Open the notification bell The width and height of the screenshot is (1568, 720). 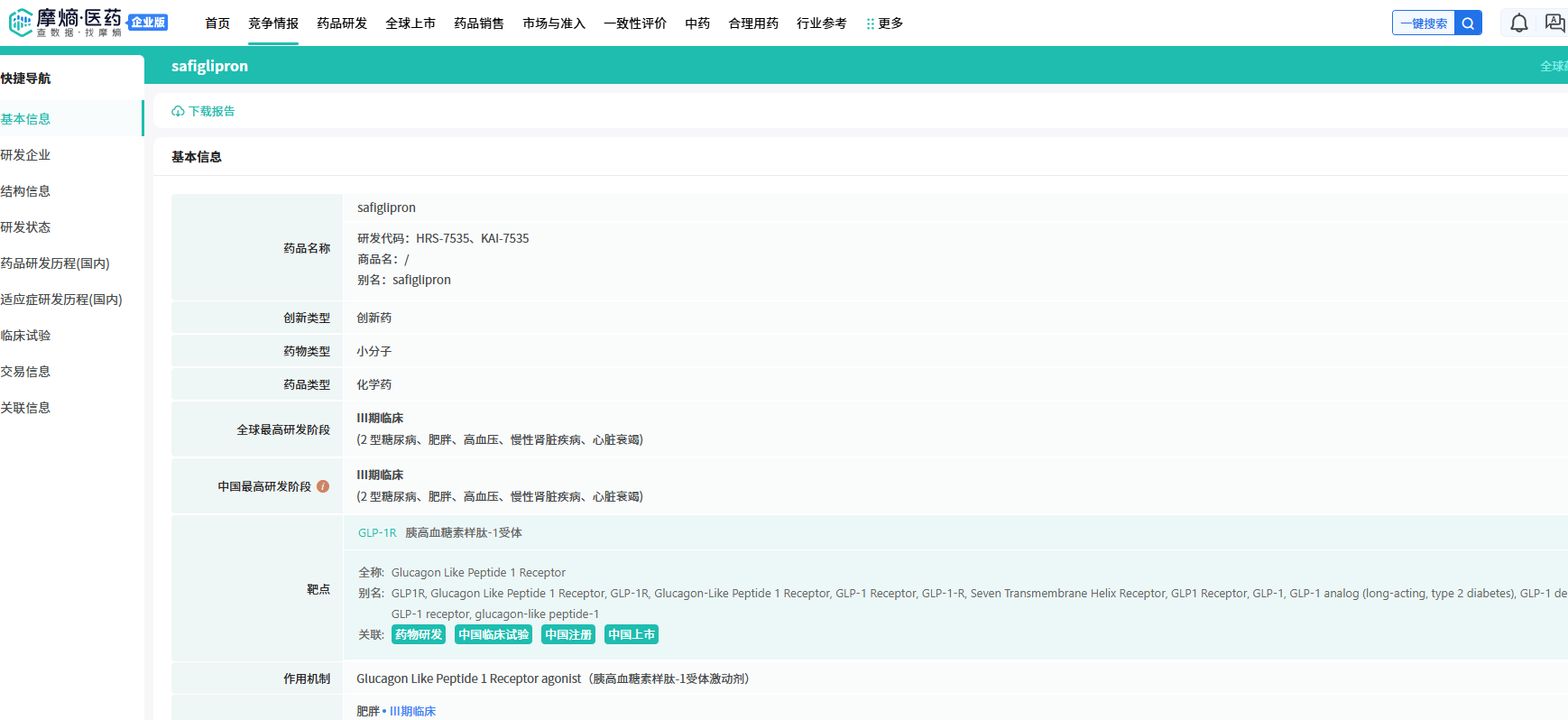1519,23
